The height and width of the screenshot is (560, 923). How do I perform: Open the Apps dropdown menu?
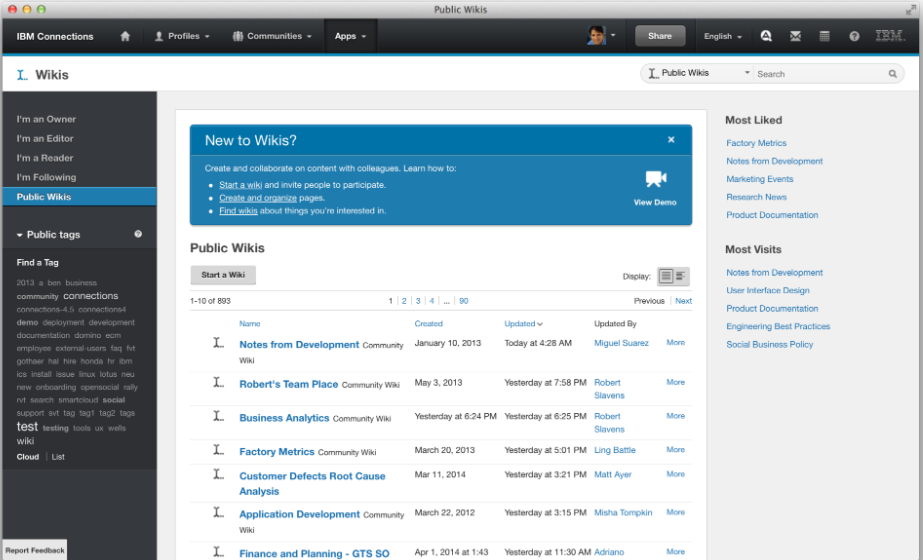click(350, 37)
